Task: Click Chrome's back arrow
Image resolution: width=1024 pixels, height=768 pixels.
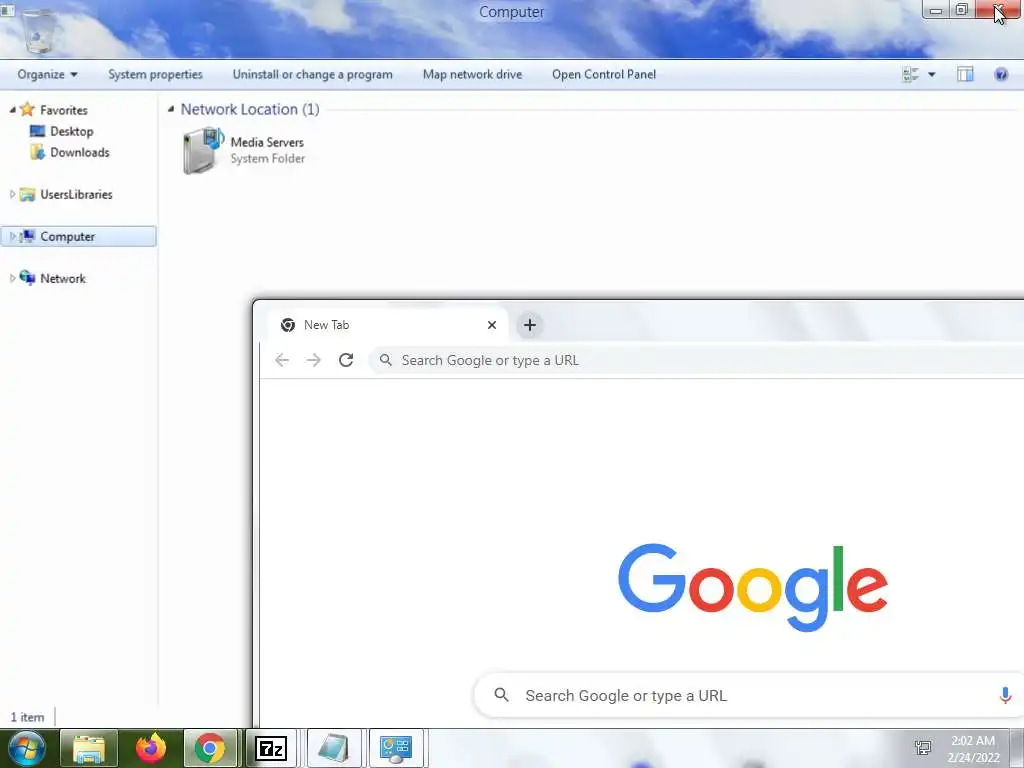Action: click(x=281, y=360)
